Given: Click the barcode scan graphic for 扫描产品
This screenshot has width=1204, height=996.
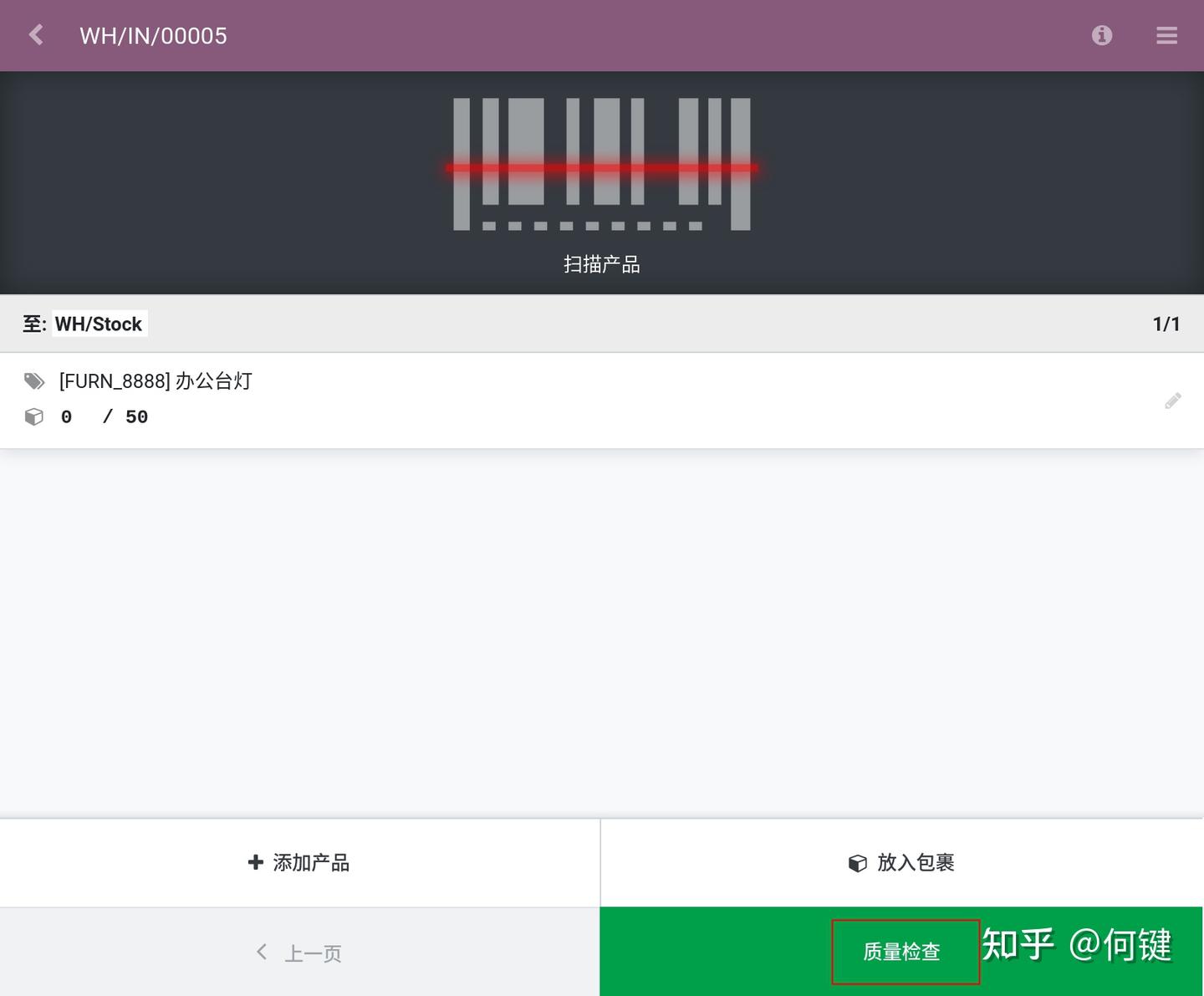Looking at the screenshot, I should (601, 166).
